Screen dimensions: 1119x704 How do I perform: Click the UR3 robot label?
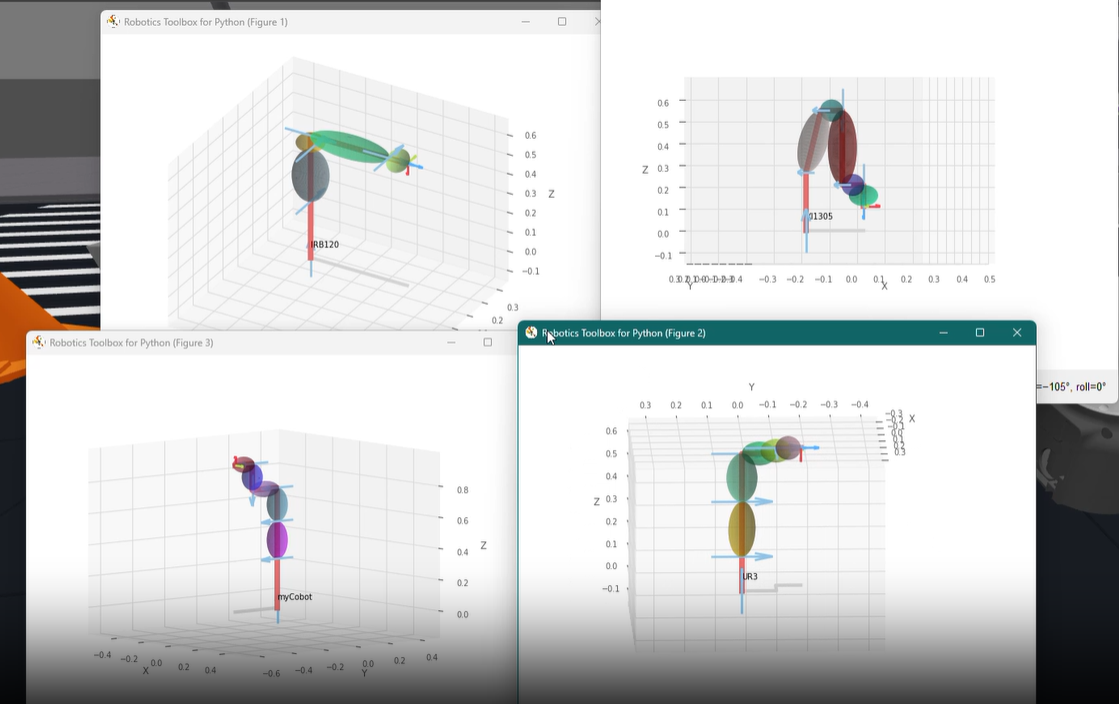point(749,576)
